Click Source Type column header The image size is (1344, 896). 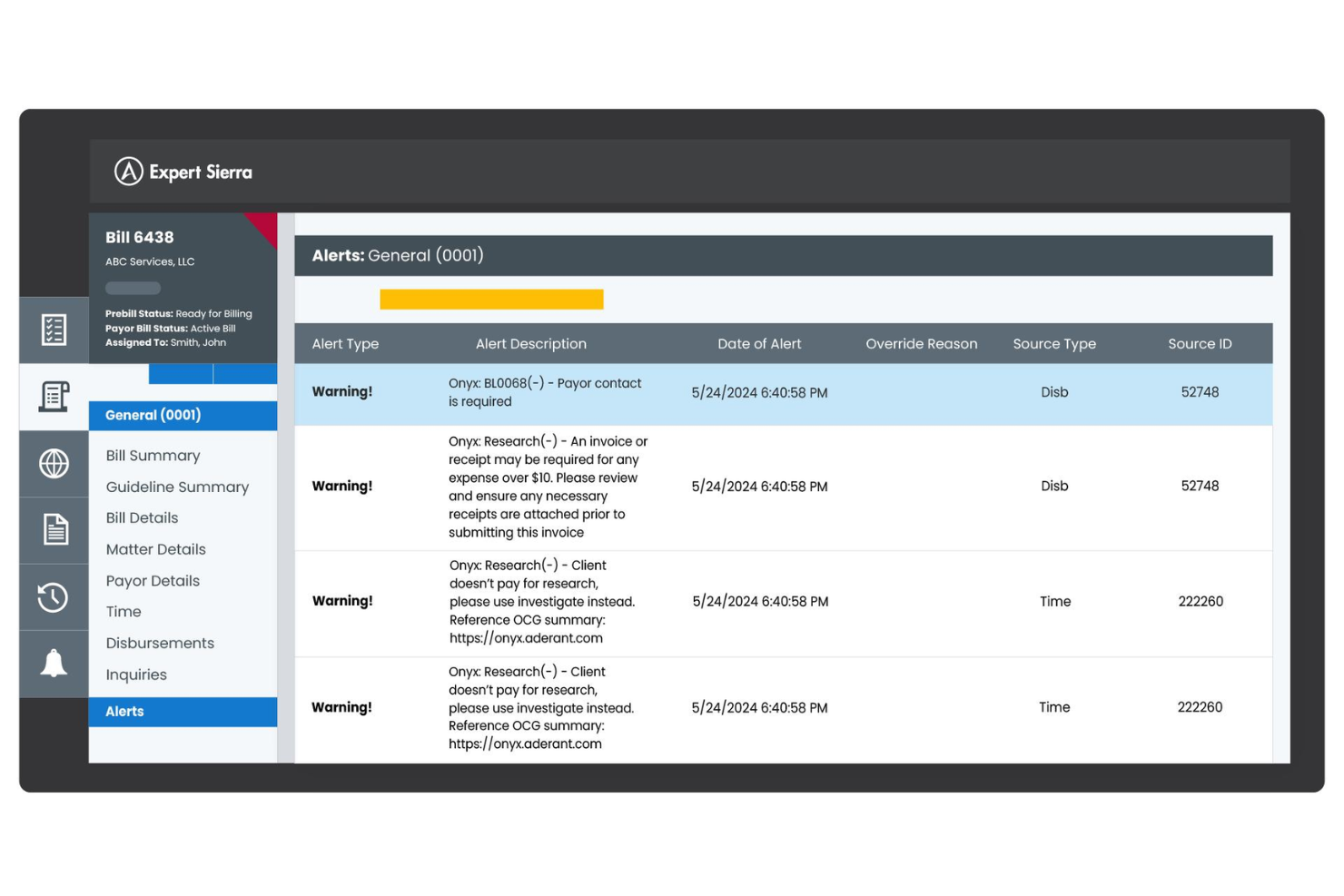1054,344
